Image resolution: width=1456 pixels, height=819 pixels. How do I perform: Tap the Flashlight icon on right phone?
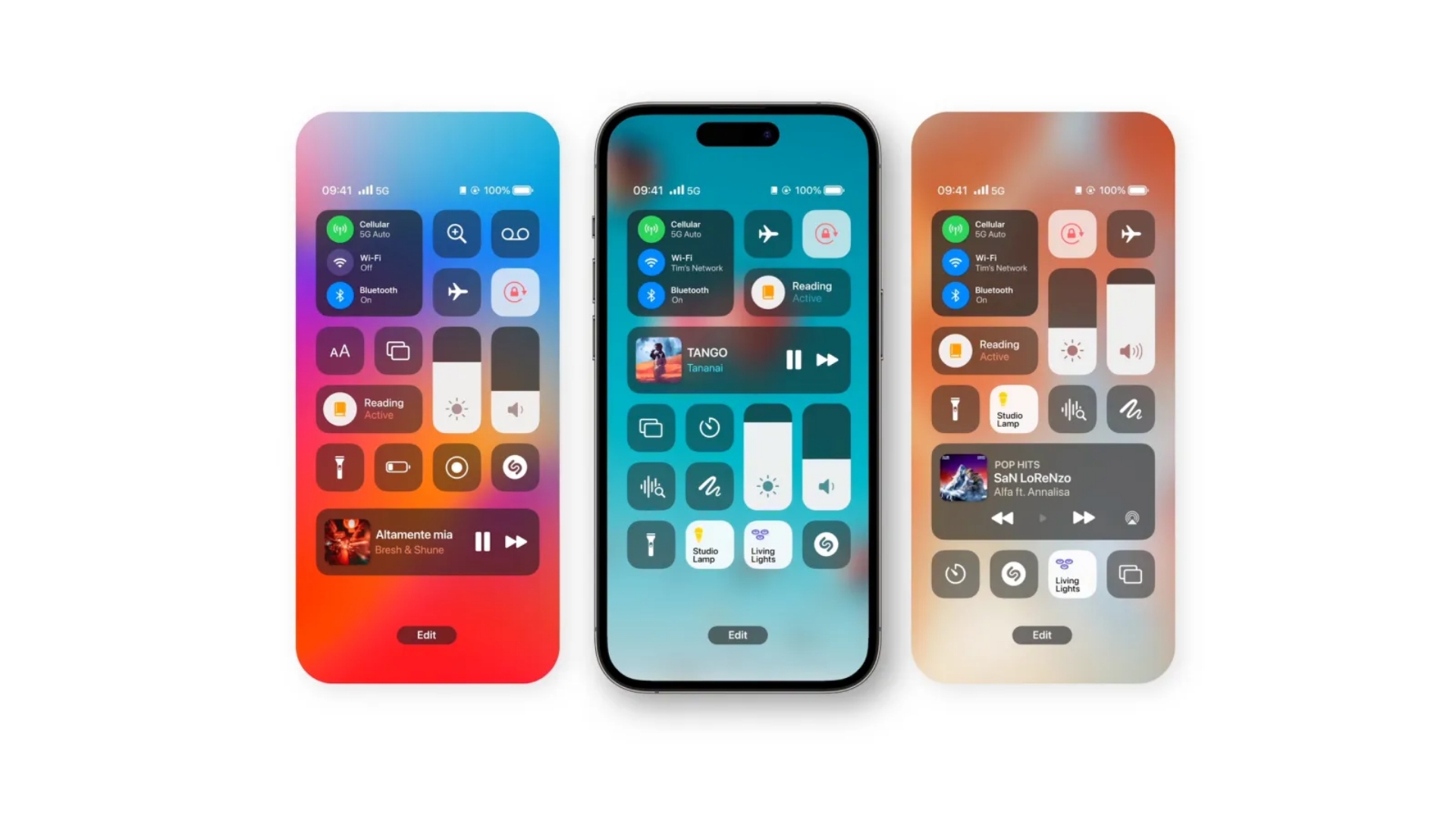pos(952,410)
